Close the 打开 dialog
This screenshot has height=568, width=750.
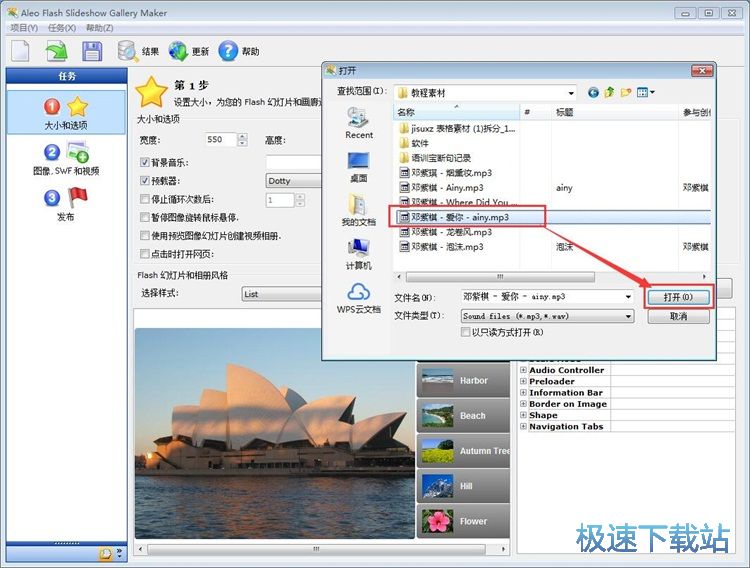(x=702, y=71)
